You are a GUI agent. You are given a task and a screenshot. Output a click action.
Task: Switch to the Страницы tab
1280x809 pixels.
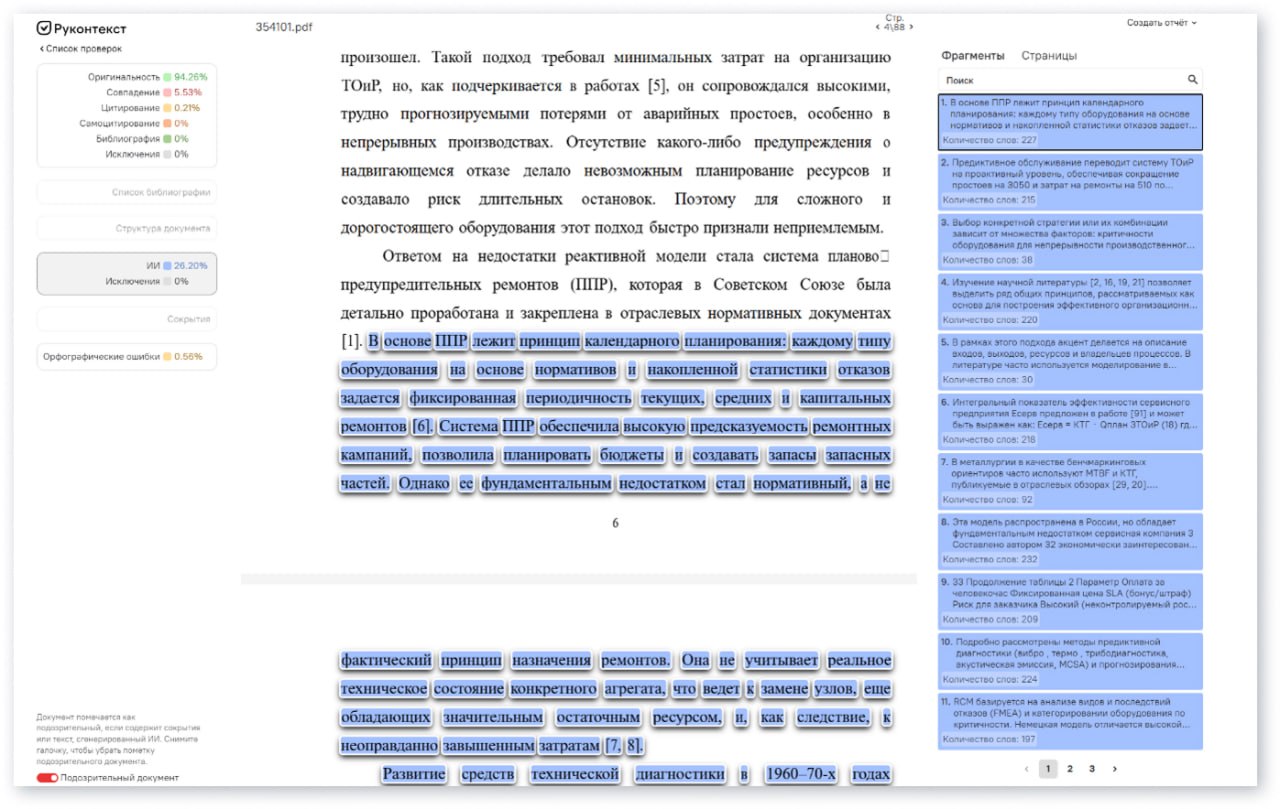tap(1049, 56)
